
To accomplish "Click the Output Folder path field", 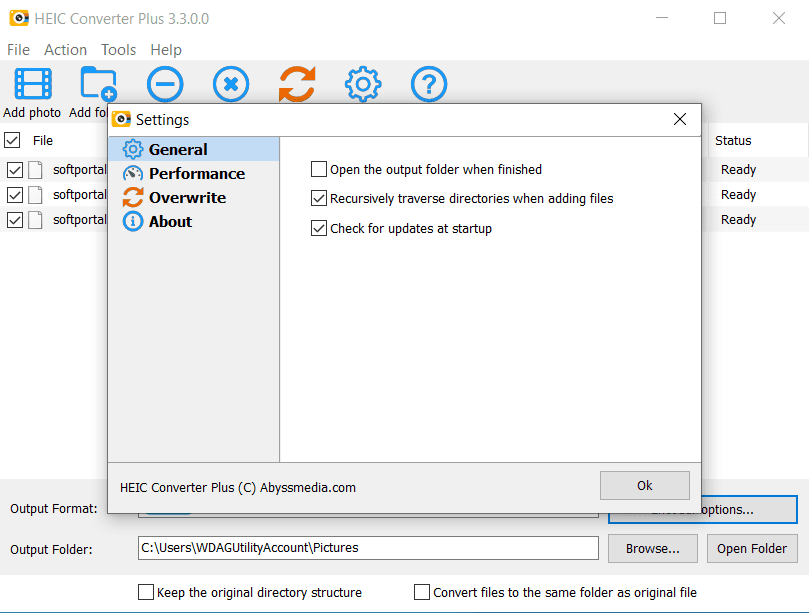I will click(x=368, y=547).
